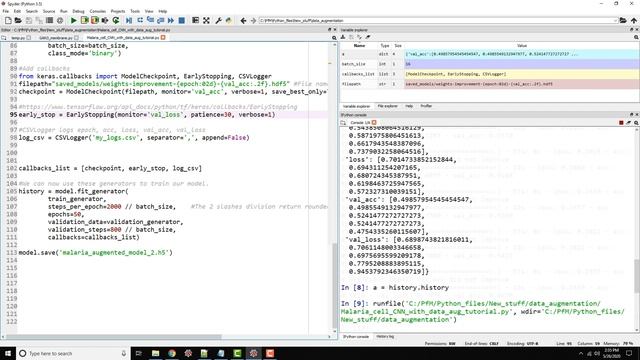Select the batch_size variable value cell
The width and height of the screenshot is (640, 360).
522,64
